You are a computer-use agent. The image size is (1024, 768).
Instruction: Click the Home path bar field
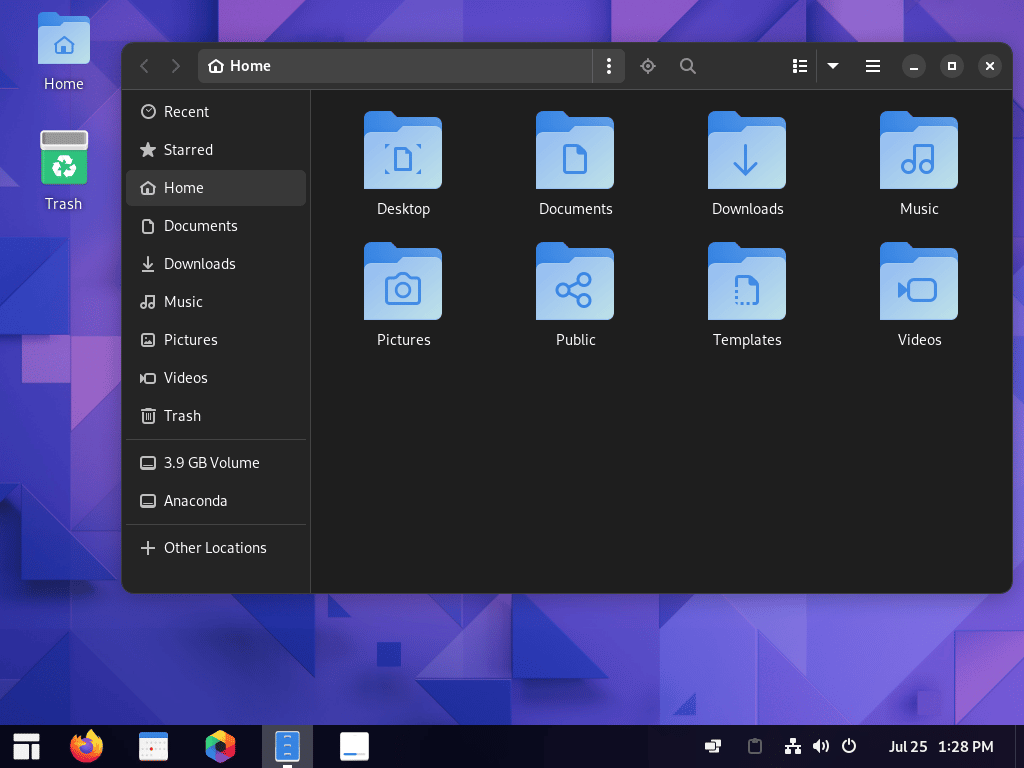tap(395, 66)
